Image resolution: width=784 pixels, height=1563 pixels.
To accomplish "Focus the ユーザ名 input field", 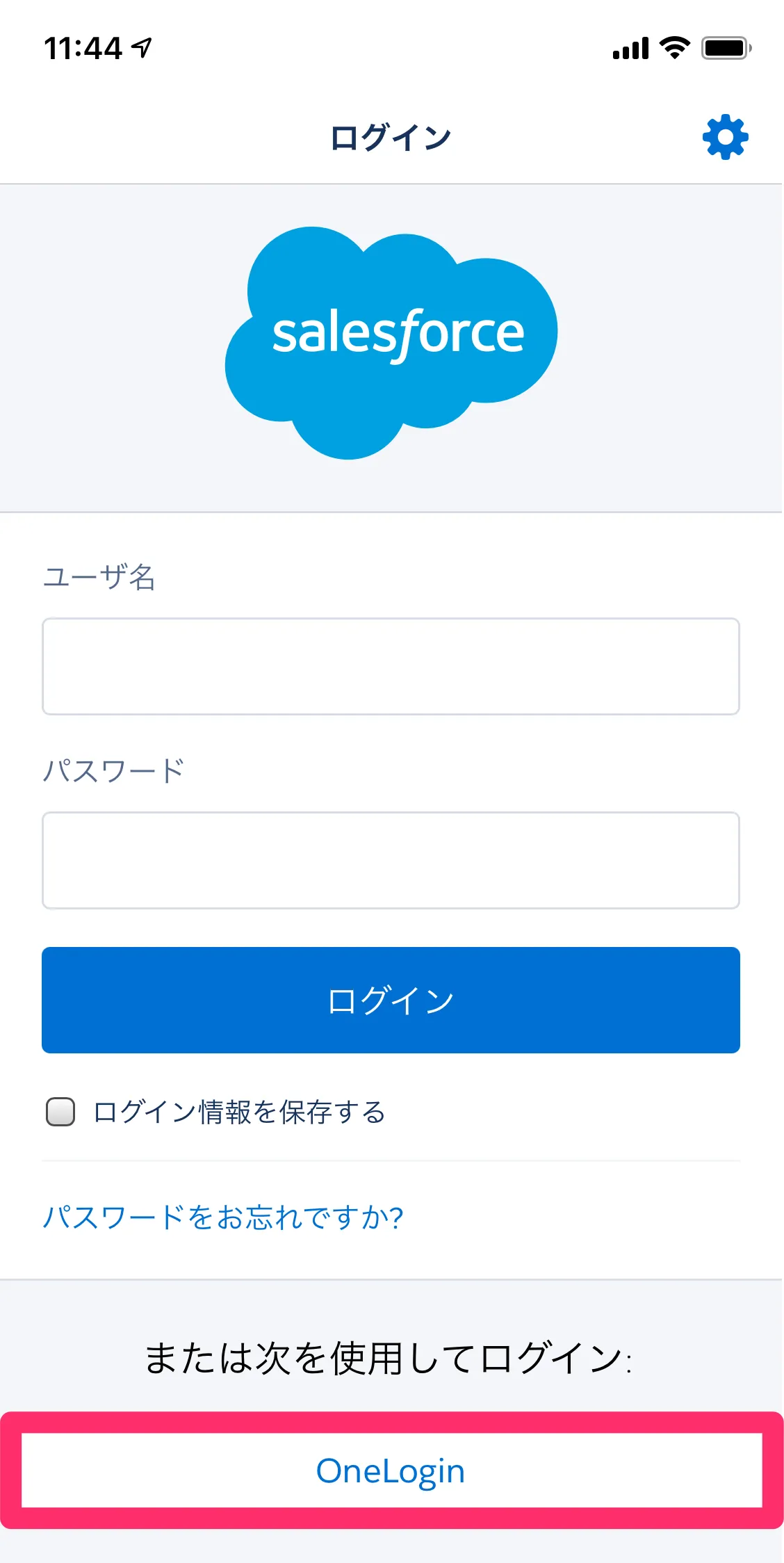I will 391,666.
